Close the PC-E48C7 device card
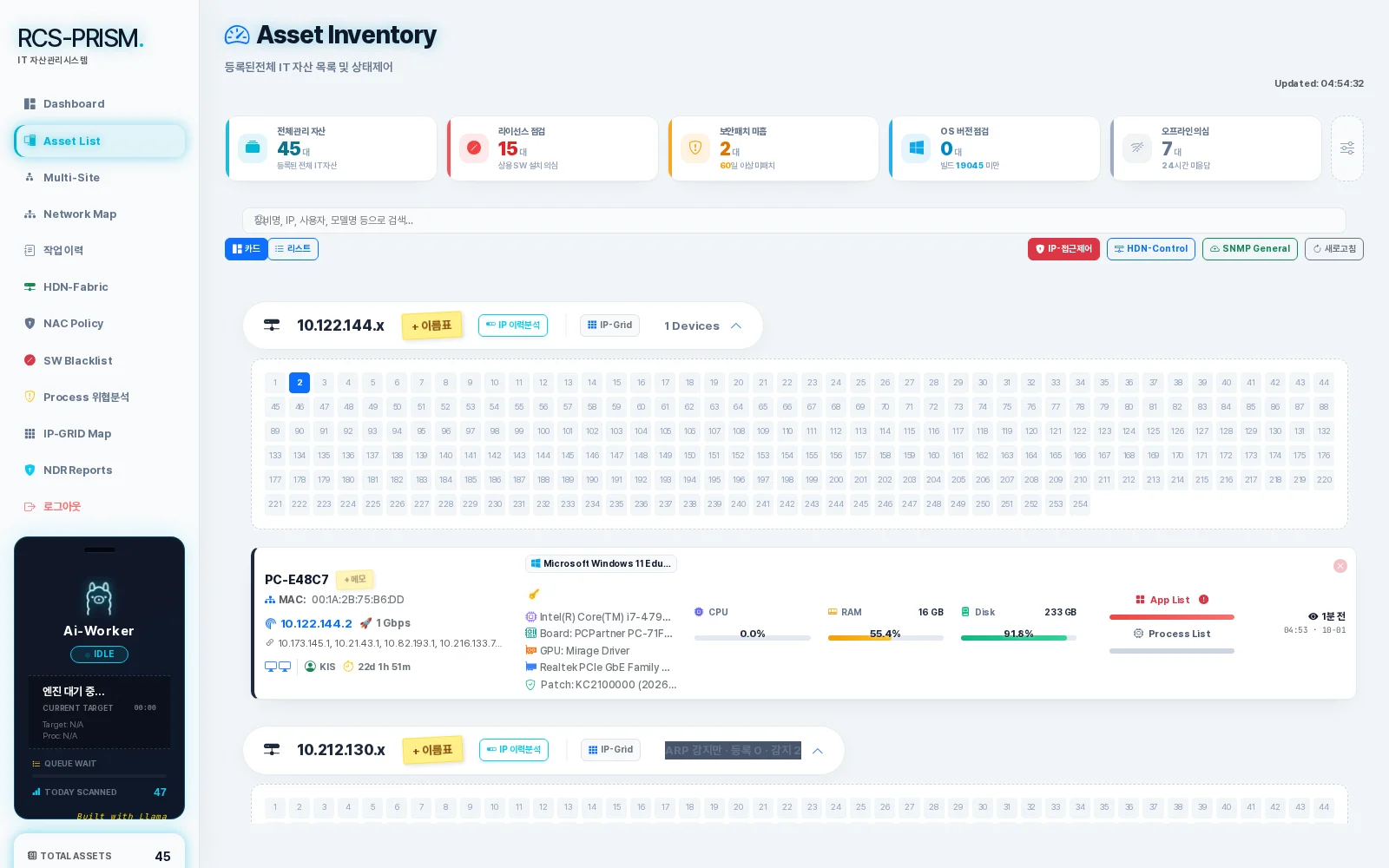Viewport: 1389px width, 868px height. tap(1340, 566)
